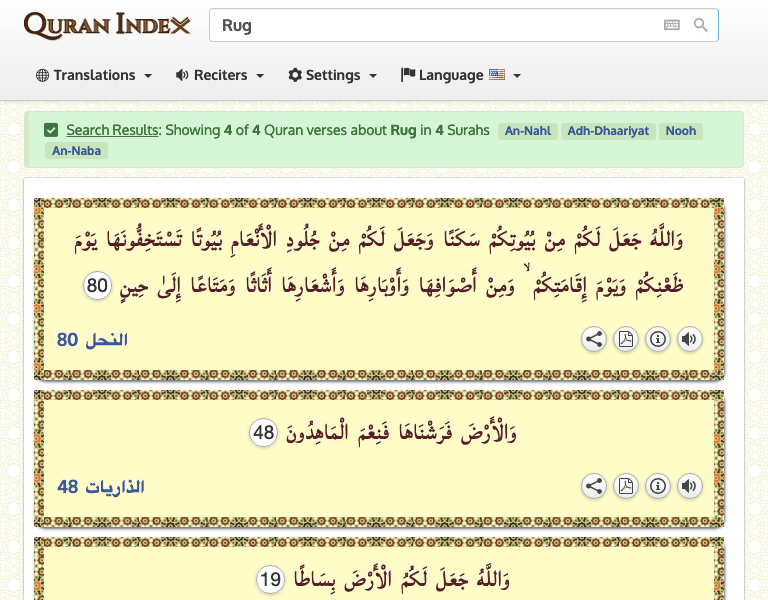Open the Translations dropdown menu
Viewport: 768px width, 600px height.
(94, 75)
